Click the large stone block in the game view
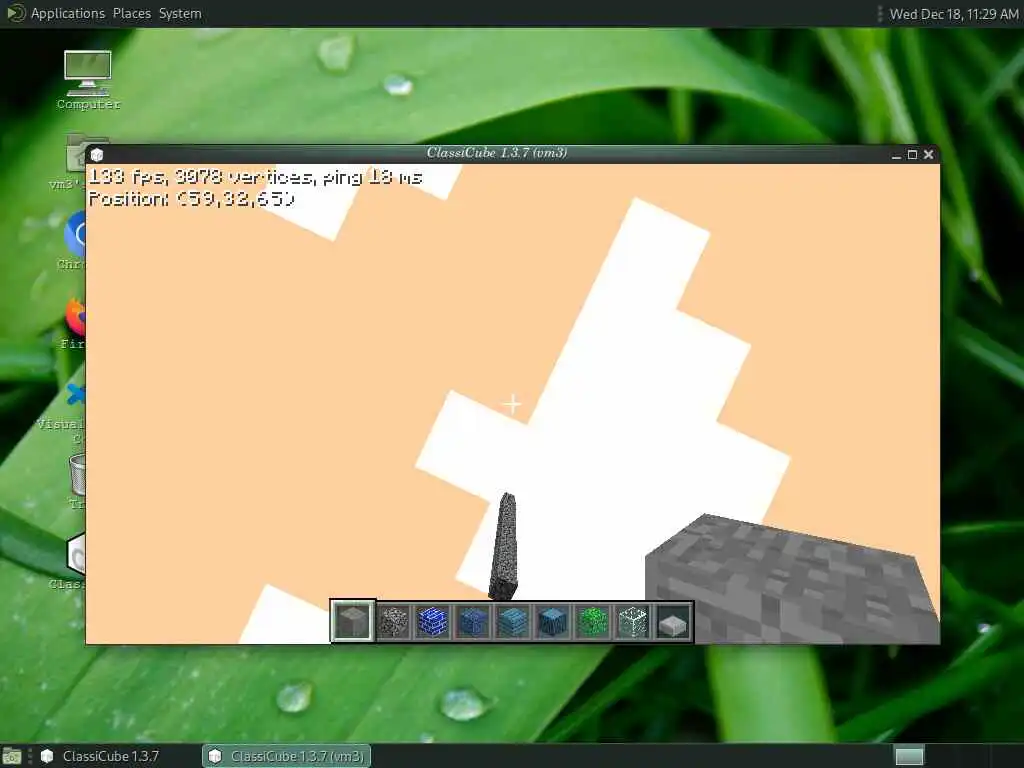The width and height of the screenshot is (1024, 768). coord(792,579)
